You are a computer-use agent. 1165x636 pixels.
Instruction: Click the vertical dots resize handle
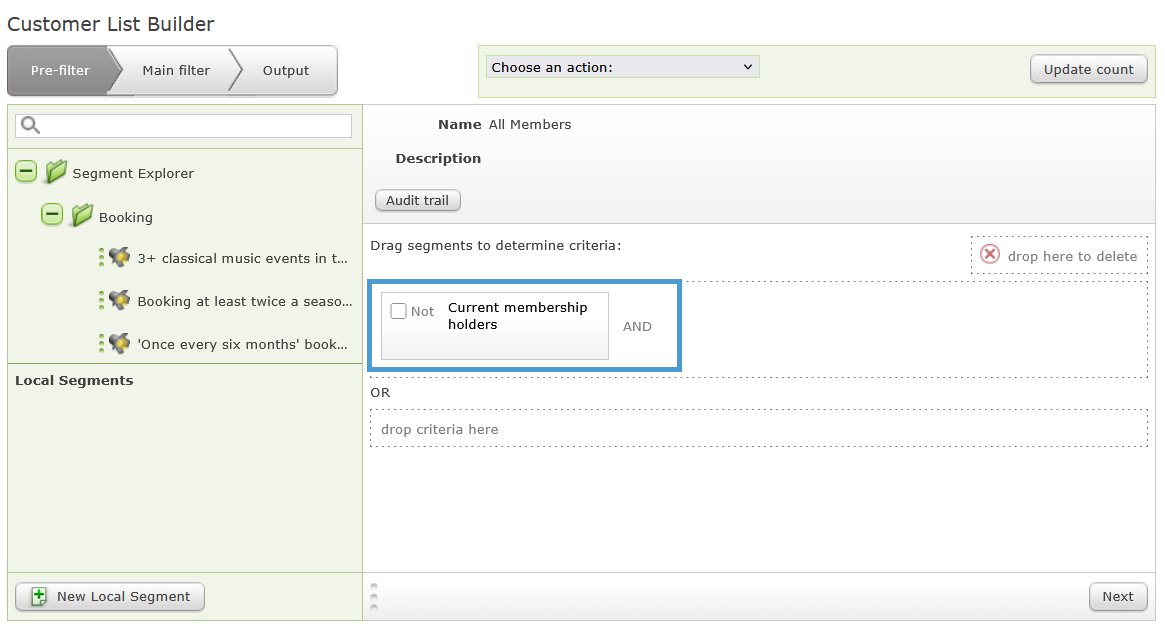(374, 596)
